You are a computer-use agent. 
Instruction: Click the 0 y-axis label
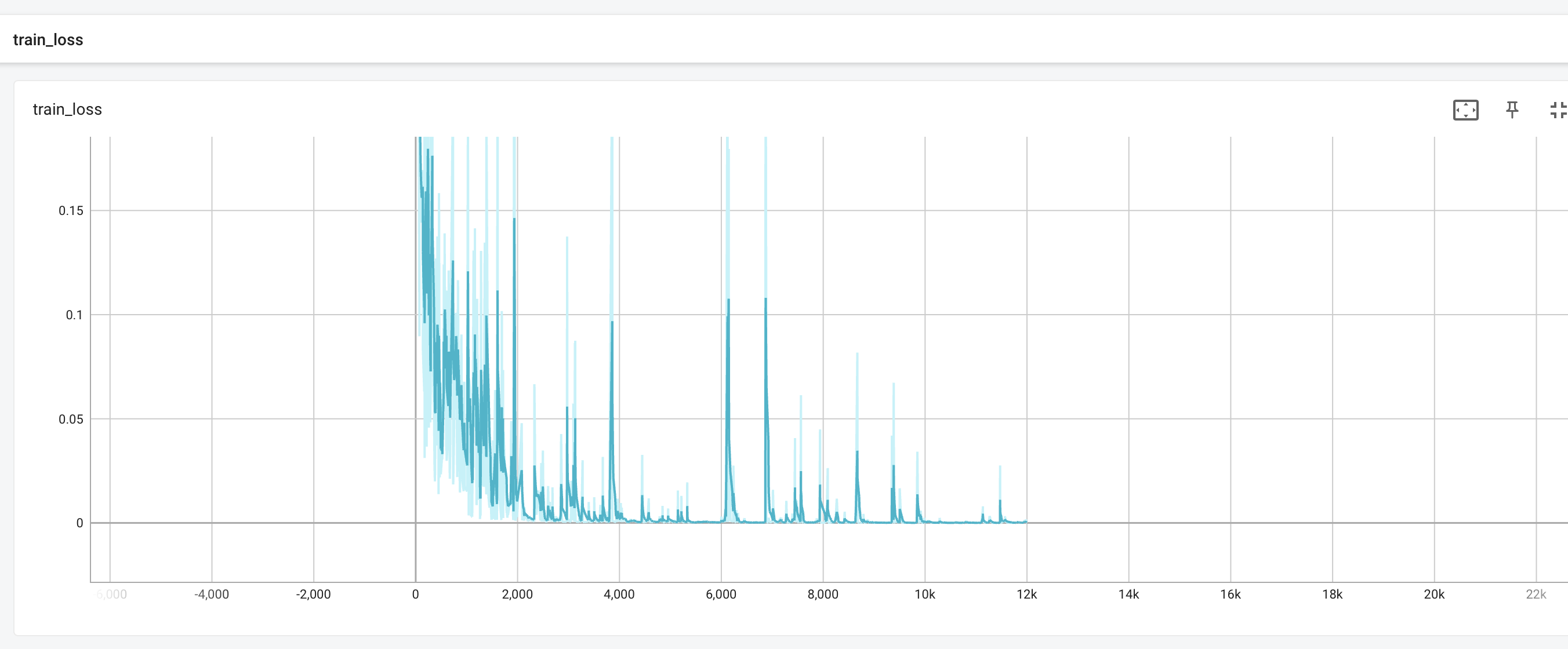pyautogui.click(x=80, y=523)
